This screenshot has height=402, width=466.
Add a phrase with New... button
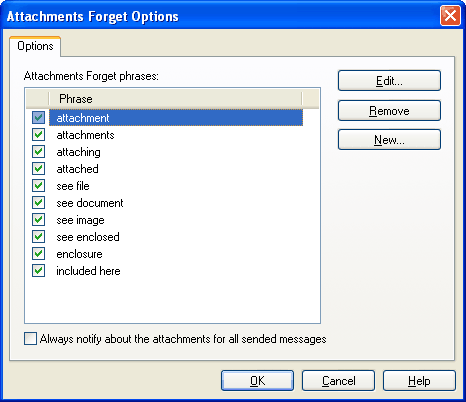[389, 140]
